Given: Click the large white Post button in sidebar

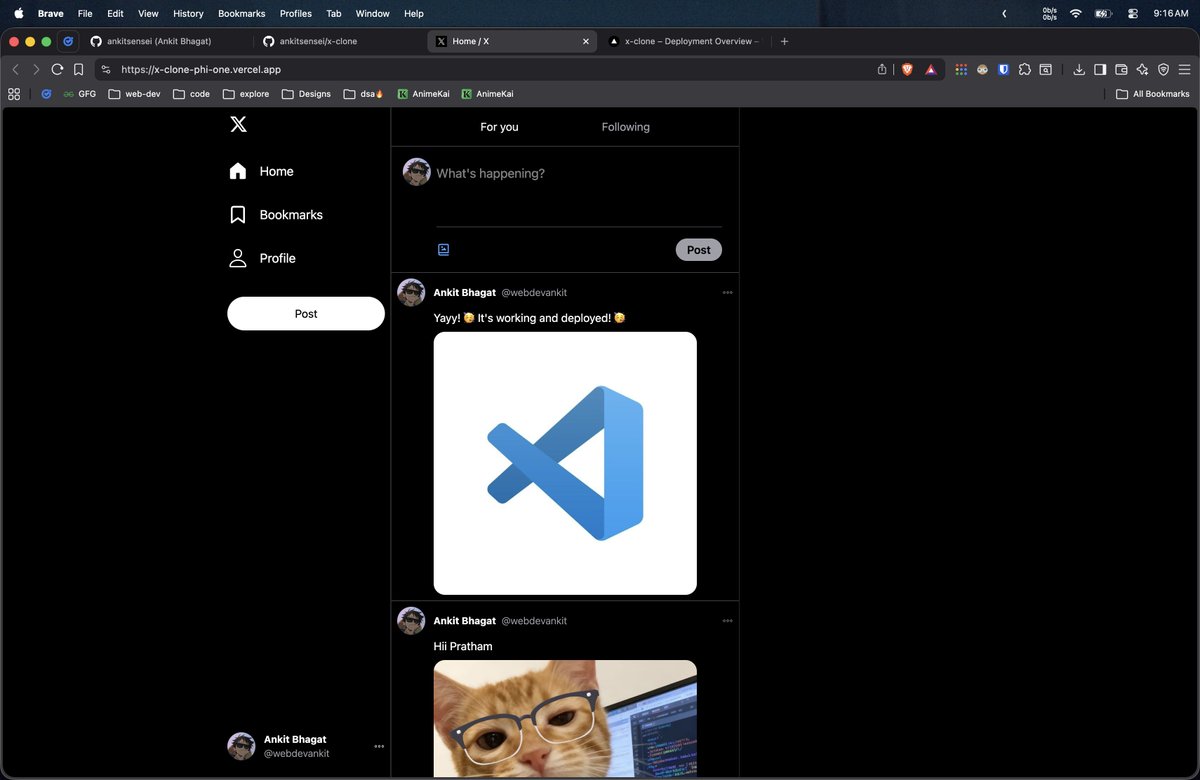Looking at the screenshot, I should [x=306, y=314].
